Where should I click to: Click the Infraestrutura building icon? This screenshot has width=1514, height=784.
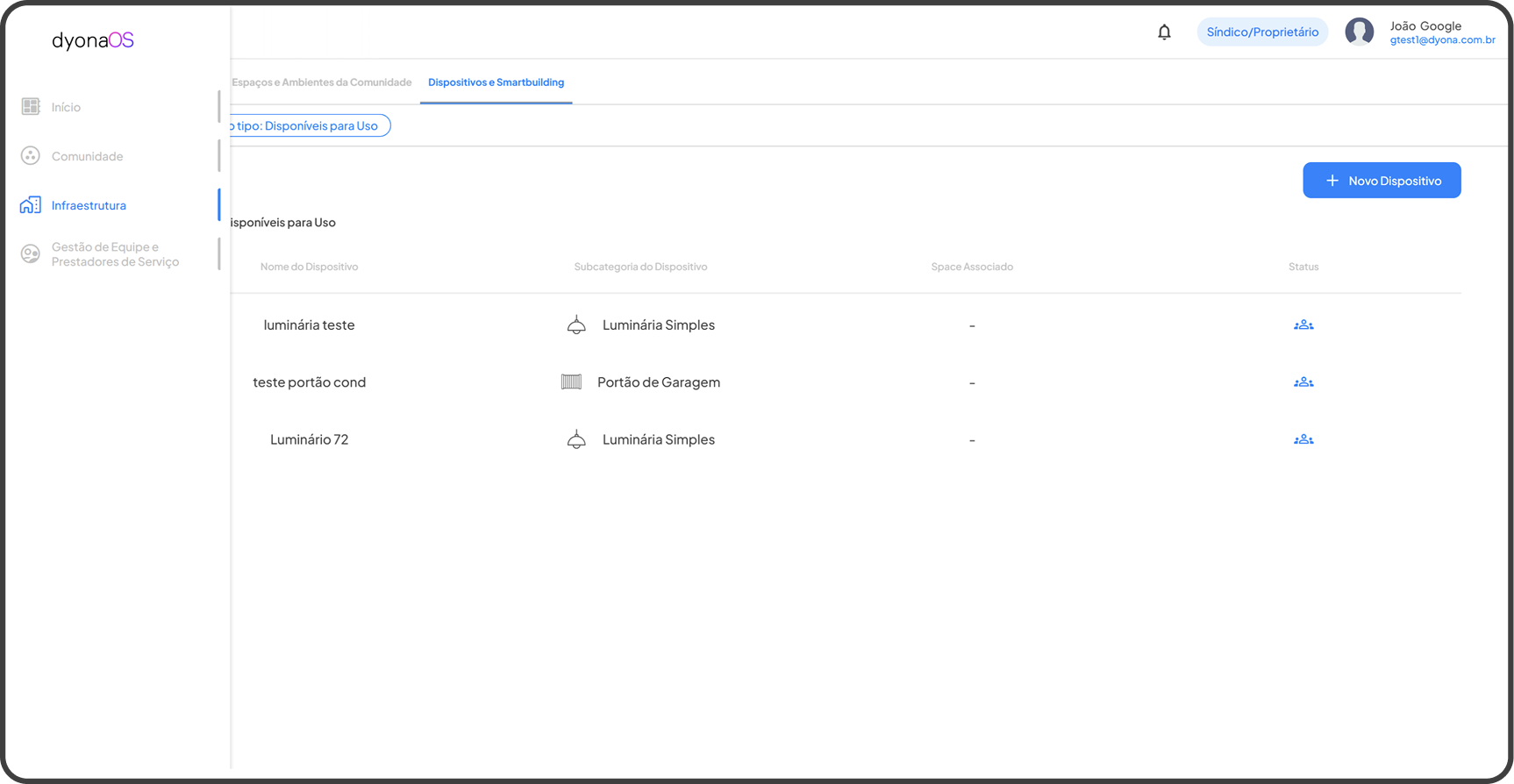point(31,205)
